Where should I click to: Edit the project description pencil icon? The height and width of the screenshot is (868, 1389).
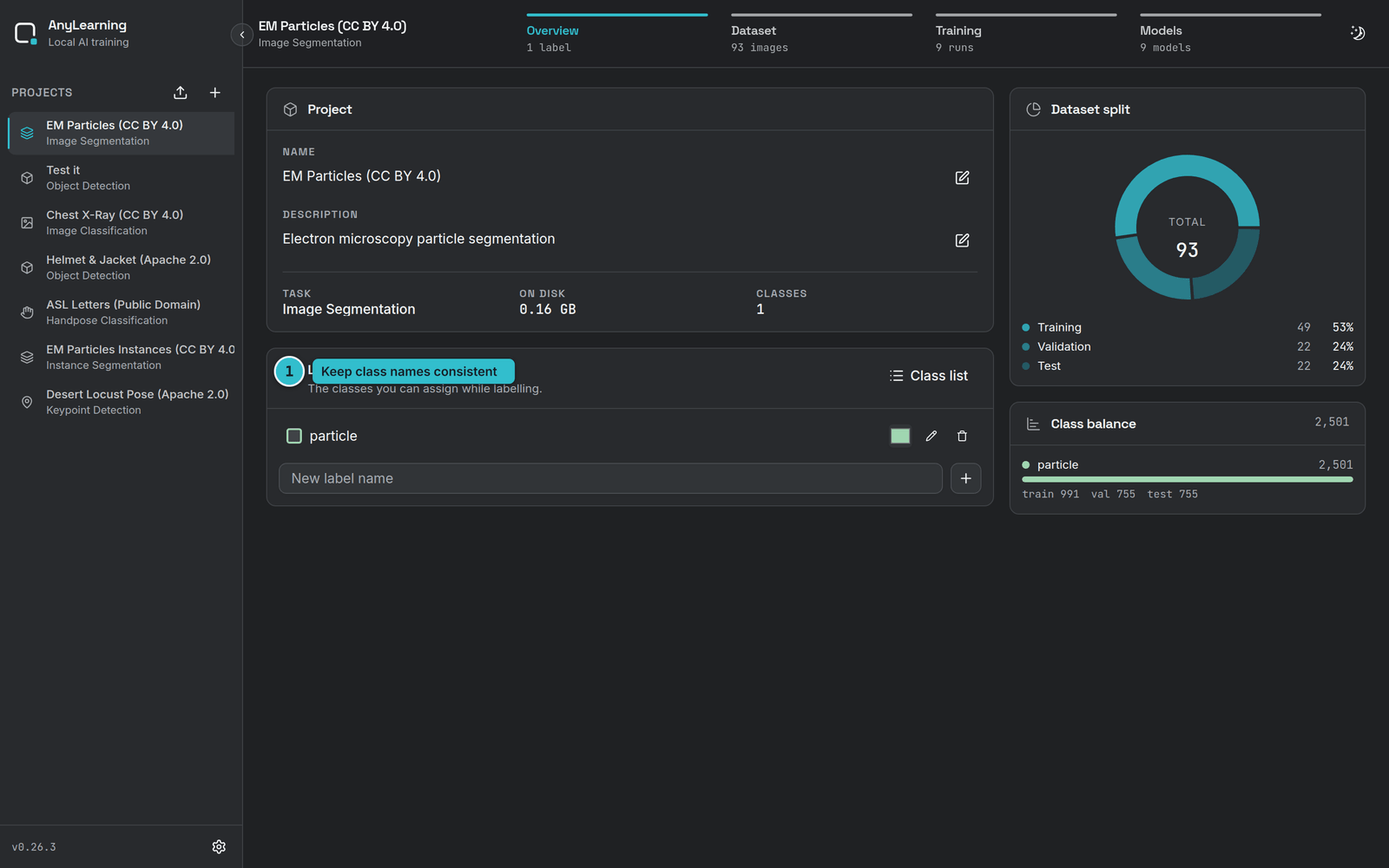[962, 240]
